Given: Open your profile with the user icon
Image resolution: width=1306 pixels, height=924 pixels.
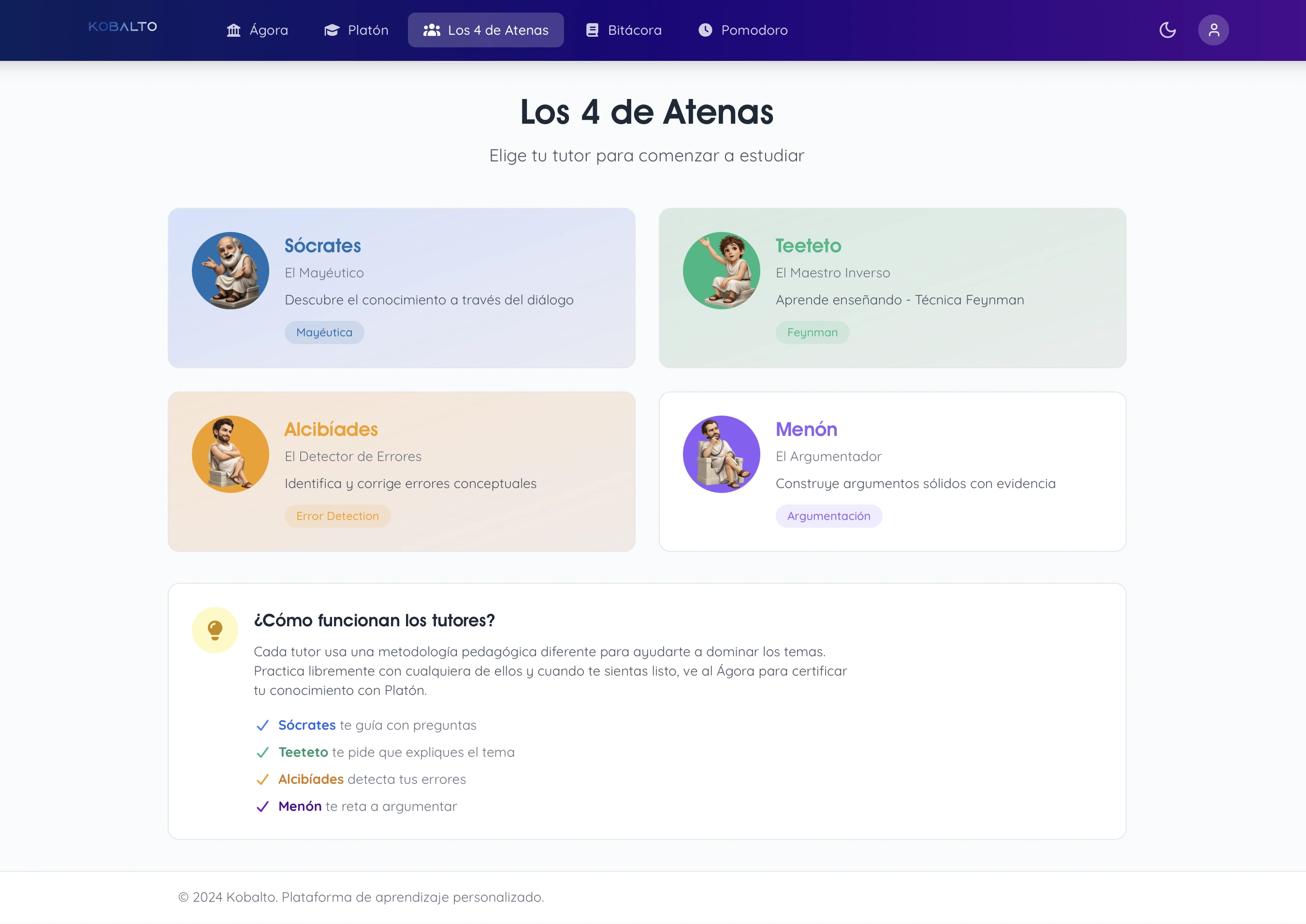Looking at the screenshot, I should point(1213,29).
